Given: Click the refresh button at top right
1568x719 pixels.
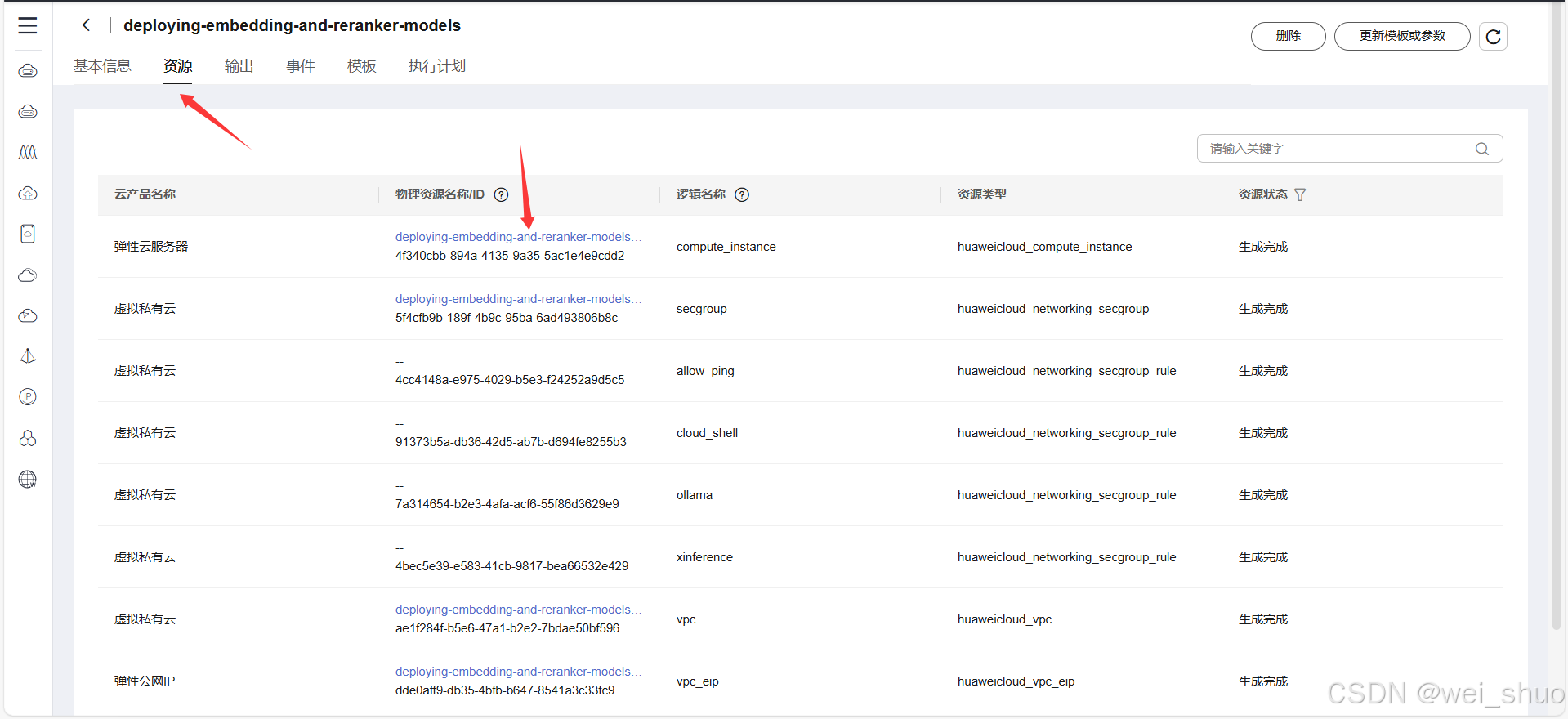Looking at the screenshot, I should [1493, 36].
